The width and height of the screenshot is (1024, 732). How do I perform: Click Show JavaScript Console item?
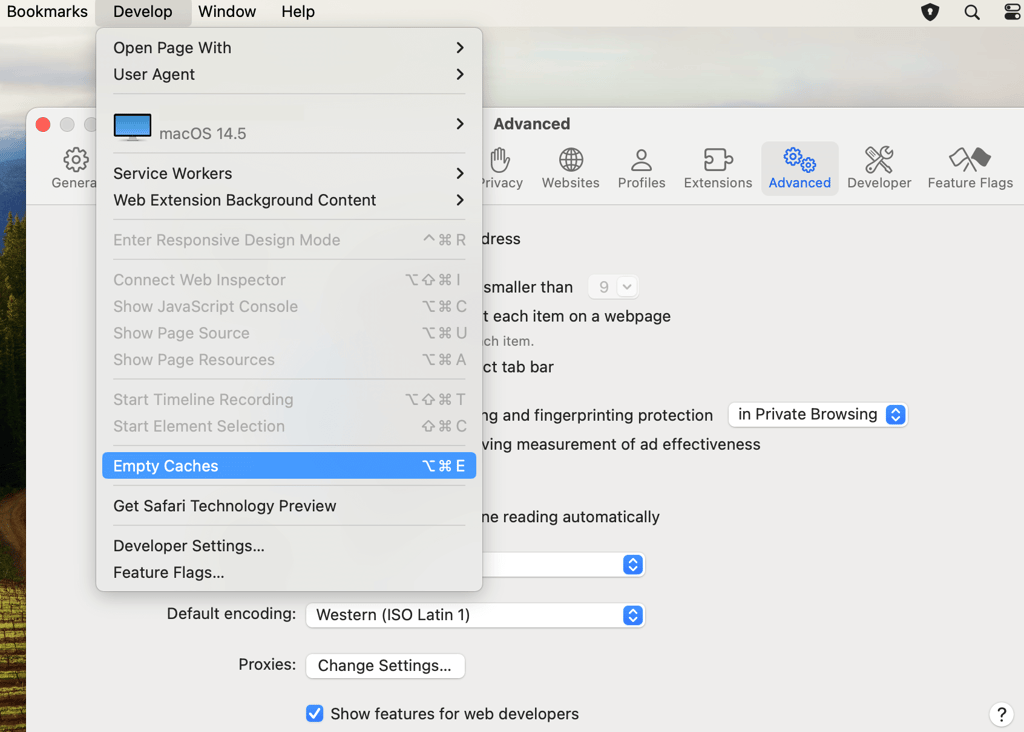[x=289, y=307]
